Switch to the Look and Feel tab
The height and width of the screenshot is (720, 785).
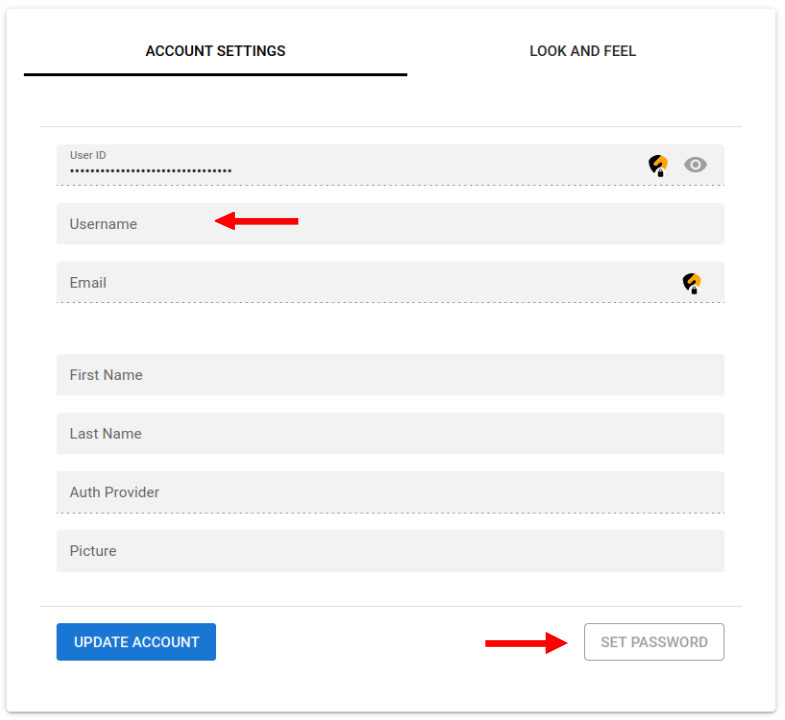(x=582, y=51)
